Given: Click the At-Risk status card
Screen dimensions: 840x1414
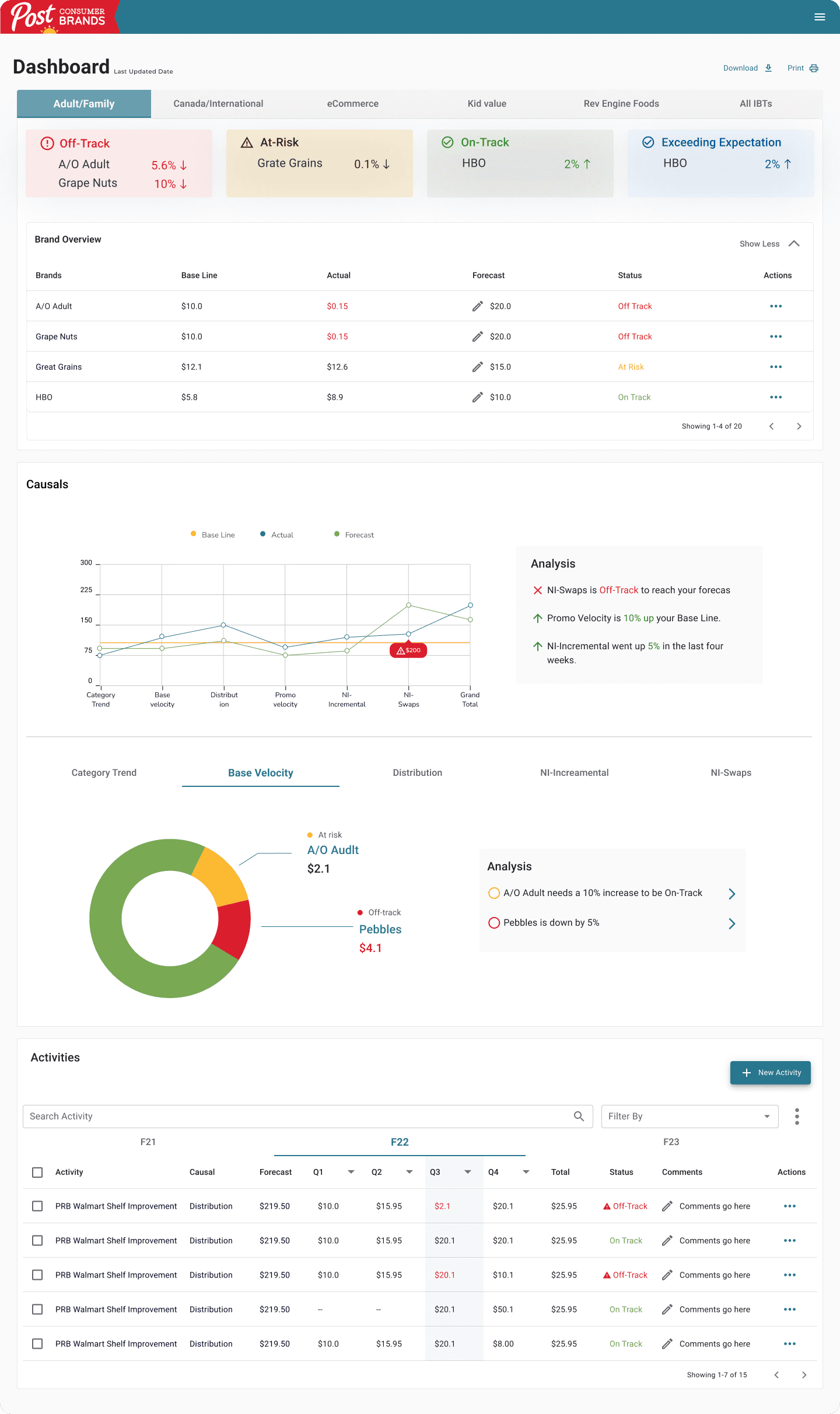Looking at the screenshot, I should coord(320,163).
